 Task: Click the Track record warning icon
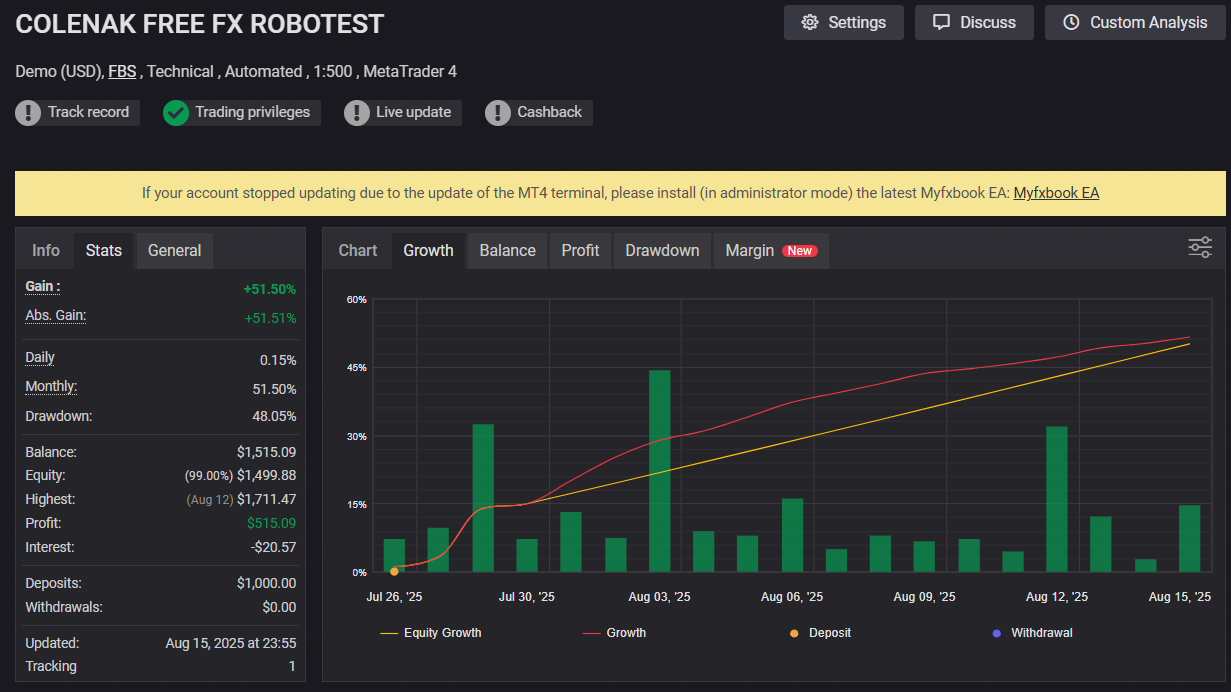pos(28,113)
